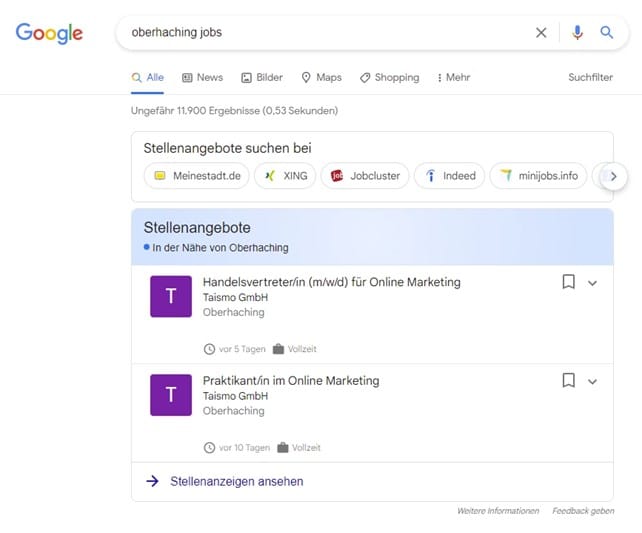Click the Google logo
642x533 pixels.
[49, 33]
